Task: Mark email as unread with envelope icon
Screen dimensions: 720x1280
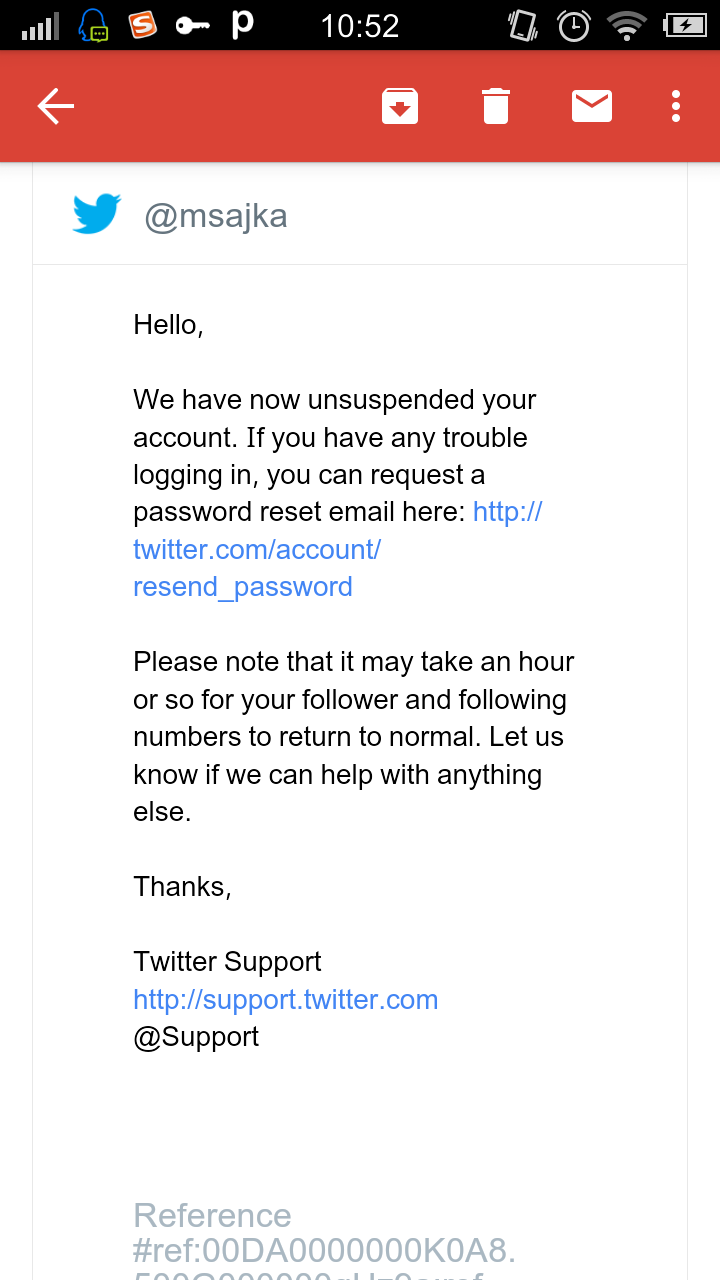Action: (x=592, y=106)
